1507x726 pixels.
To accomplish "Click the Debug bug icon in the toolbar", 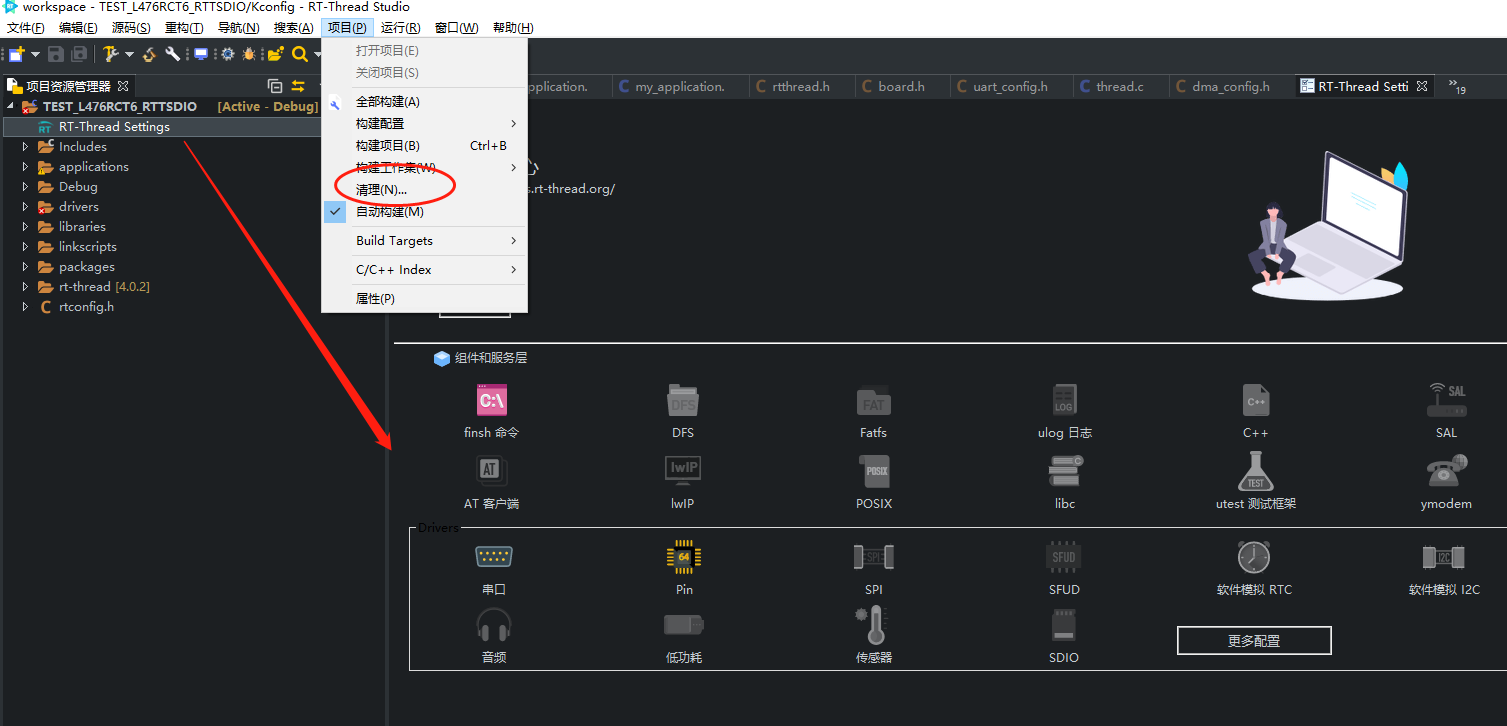I will (x=248, y=54).
